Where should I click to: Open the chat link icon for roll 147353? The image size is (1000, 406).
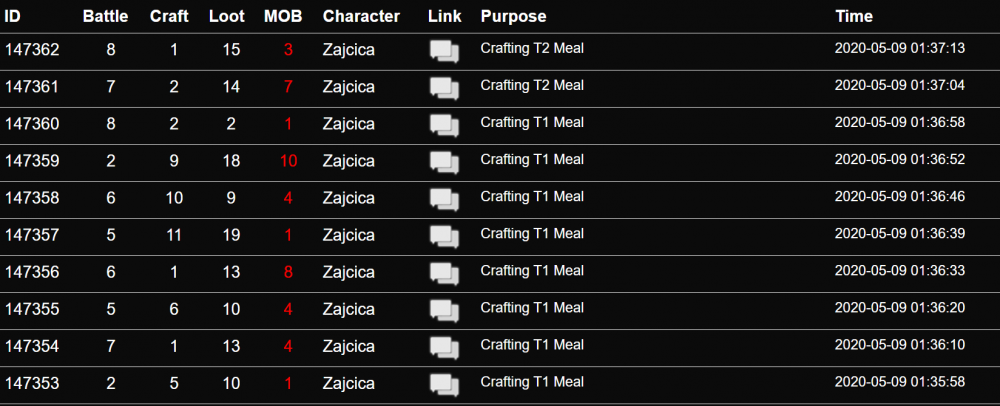click(445, 384)
